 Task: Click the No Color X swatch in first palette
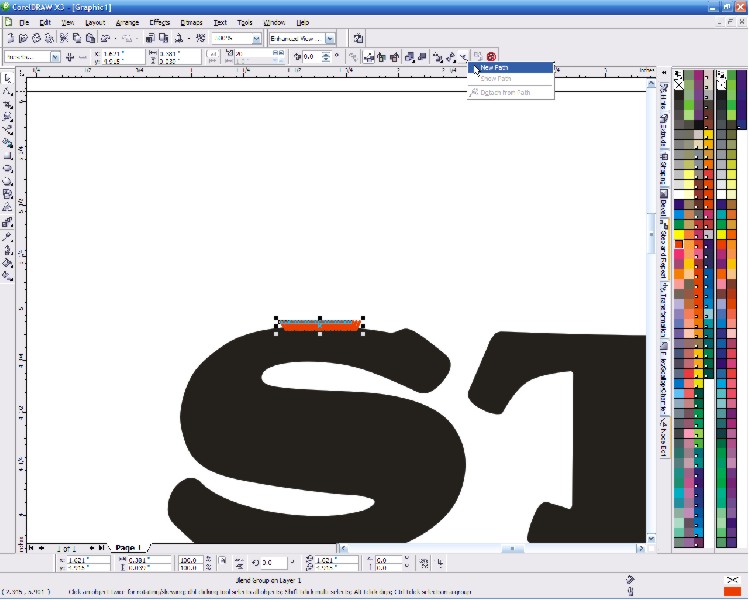(x=679, y=85)
